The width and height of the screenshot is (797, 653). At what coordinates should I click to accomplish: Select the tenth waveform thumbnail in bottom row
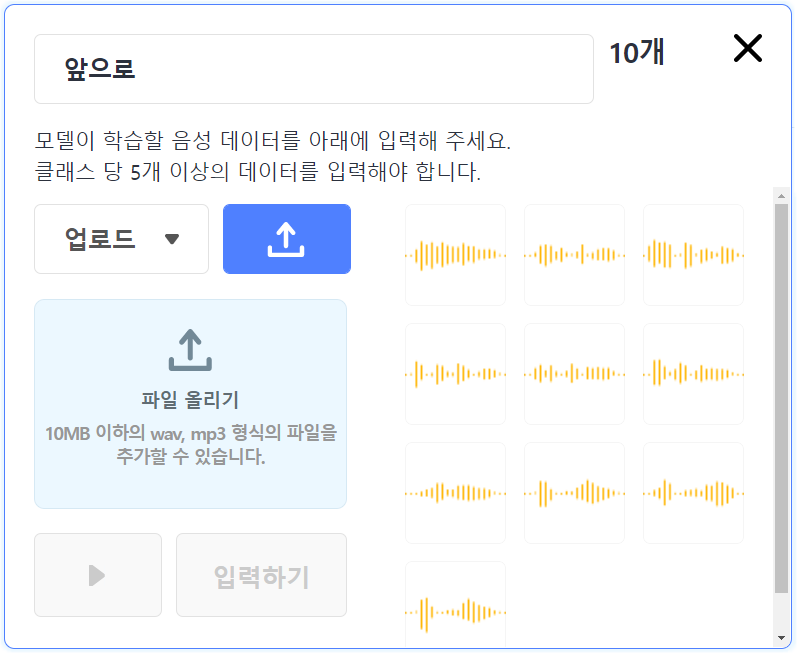click(455, 605)
